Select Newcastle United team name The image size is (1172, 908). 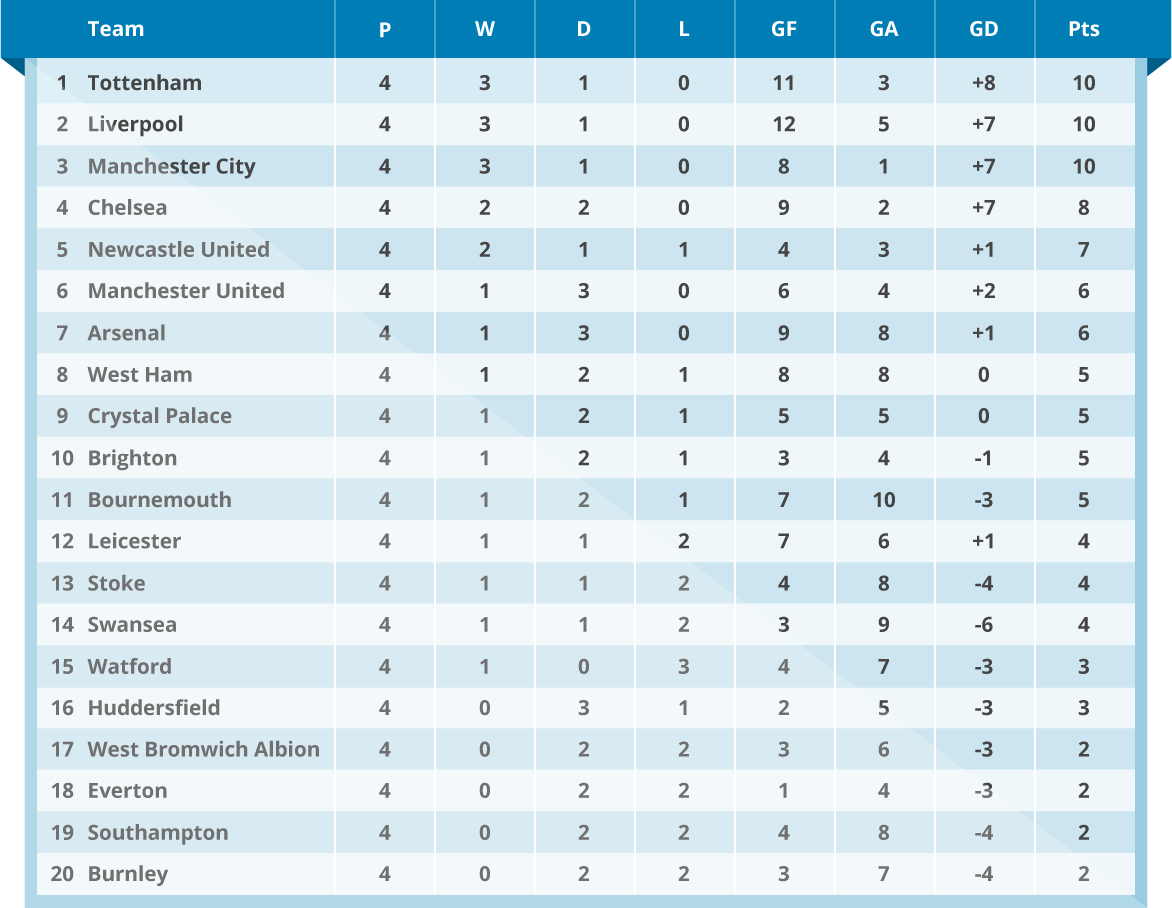coord(178,250)
